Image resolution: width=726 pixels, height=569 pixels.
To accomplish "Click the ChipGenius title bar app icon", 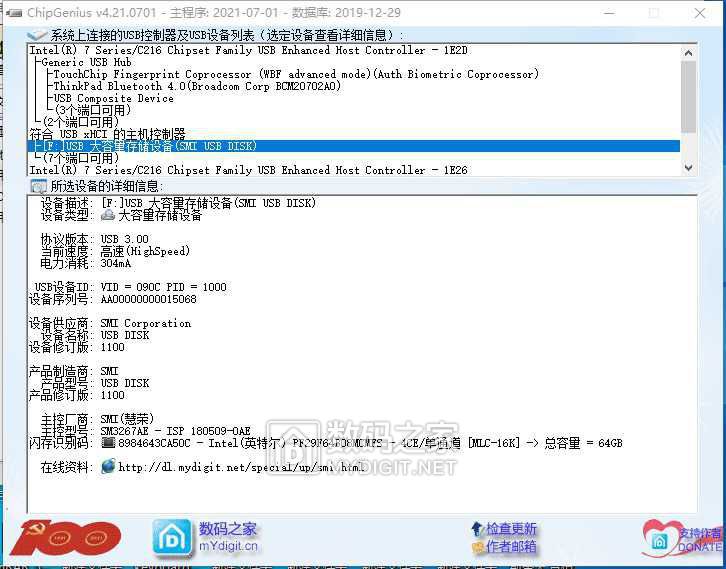I will [14, 13].
